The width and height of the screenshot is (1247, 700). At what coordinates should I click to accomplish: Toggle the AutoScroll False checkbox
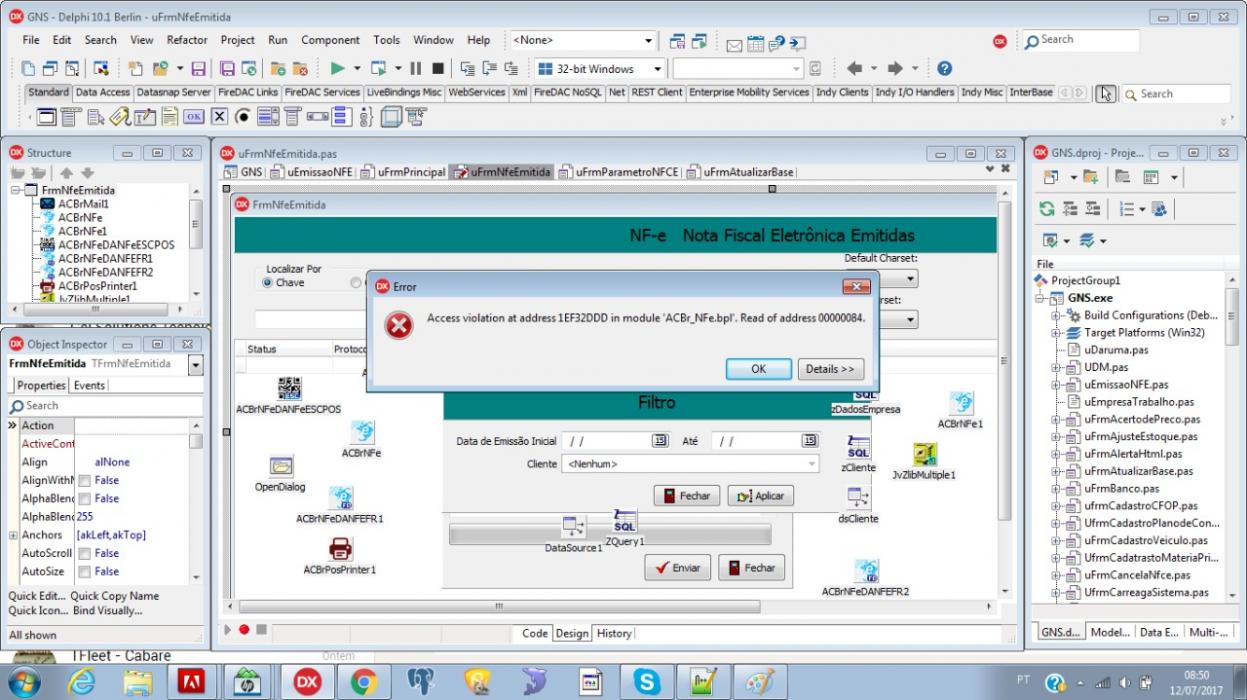coord(85,553)
